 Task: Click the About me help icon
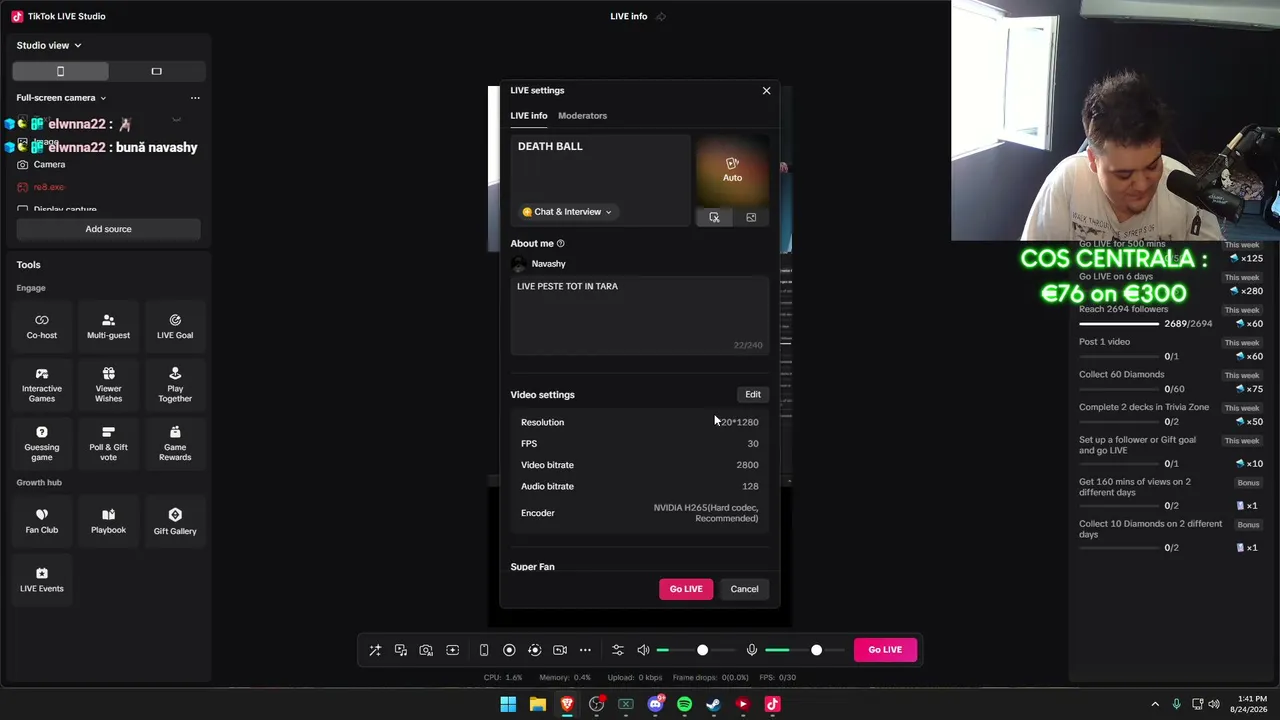tap(560, 244)
